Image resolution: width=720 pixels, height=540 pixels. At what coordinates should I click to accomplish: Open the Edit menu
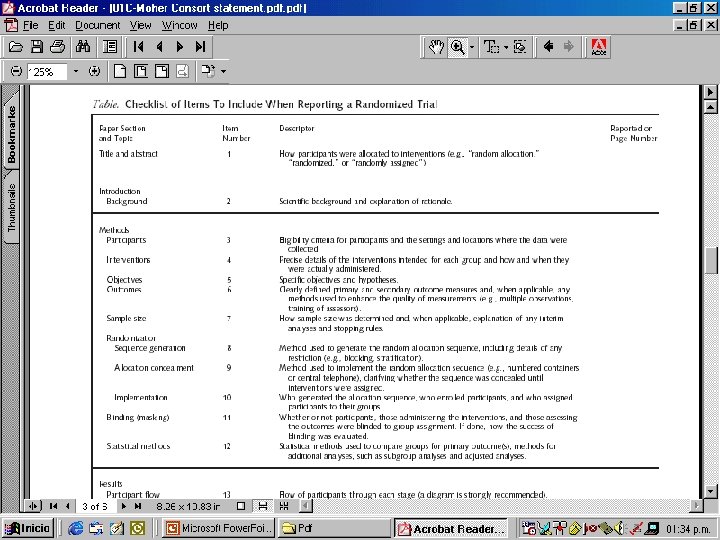point(57,25)
